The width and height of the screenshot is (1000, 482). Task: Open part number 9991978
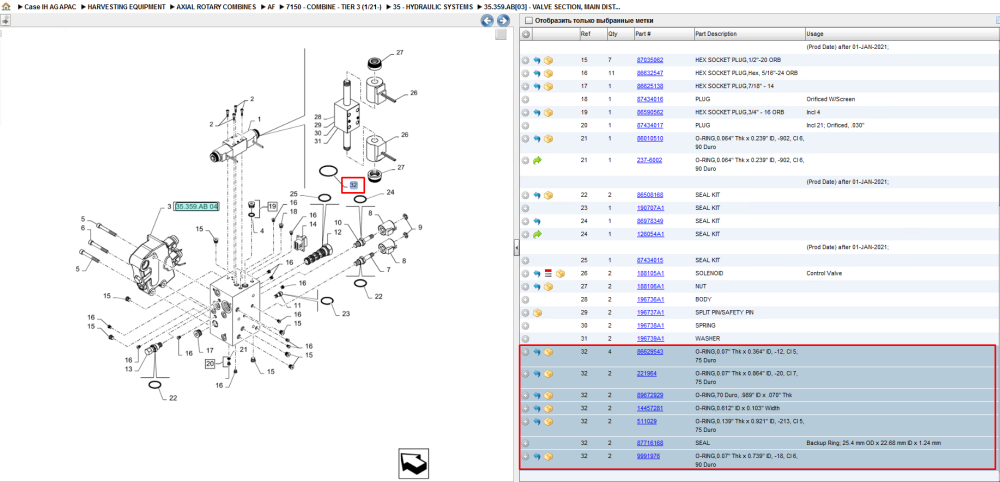[647, 456]
